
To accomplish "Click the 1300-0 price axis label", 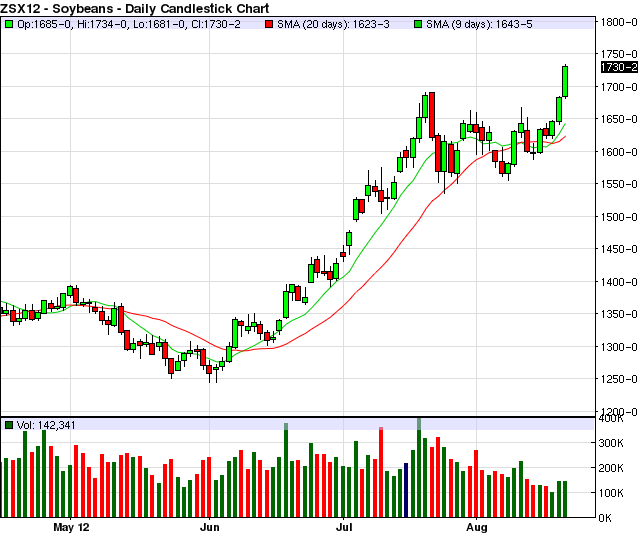I will tap(619, 347).
